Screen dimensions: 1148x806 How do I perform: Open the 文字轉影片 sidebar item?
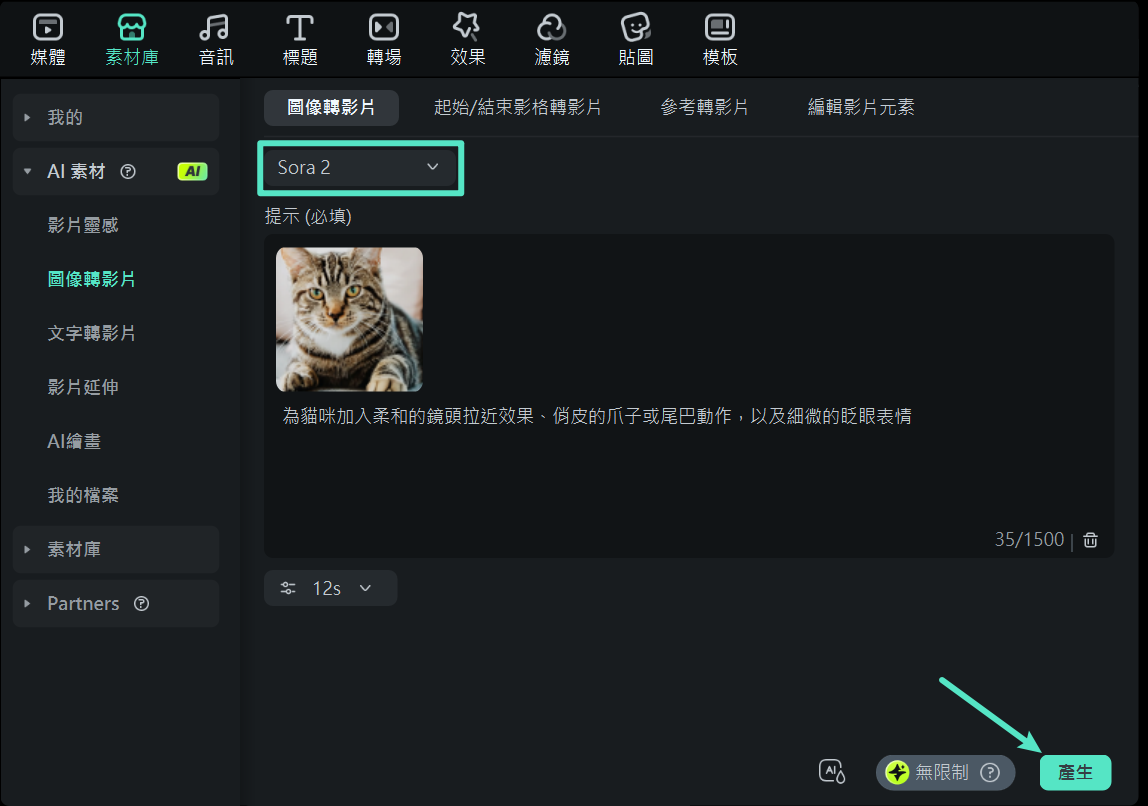click(93, 333)
